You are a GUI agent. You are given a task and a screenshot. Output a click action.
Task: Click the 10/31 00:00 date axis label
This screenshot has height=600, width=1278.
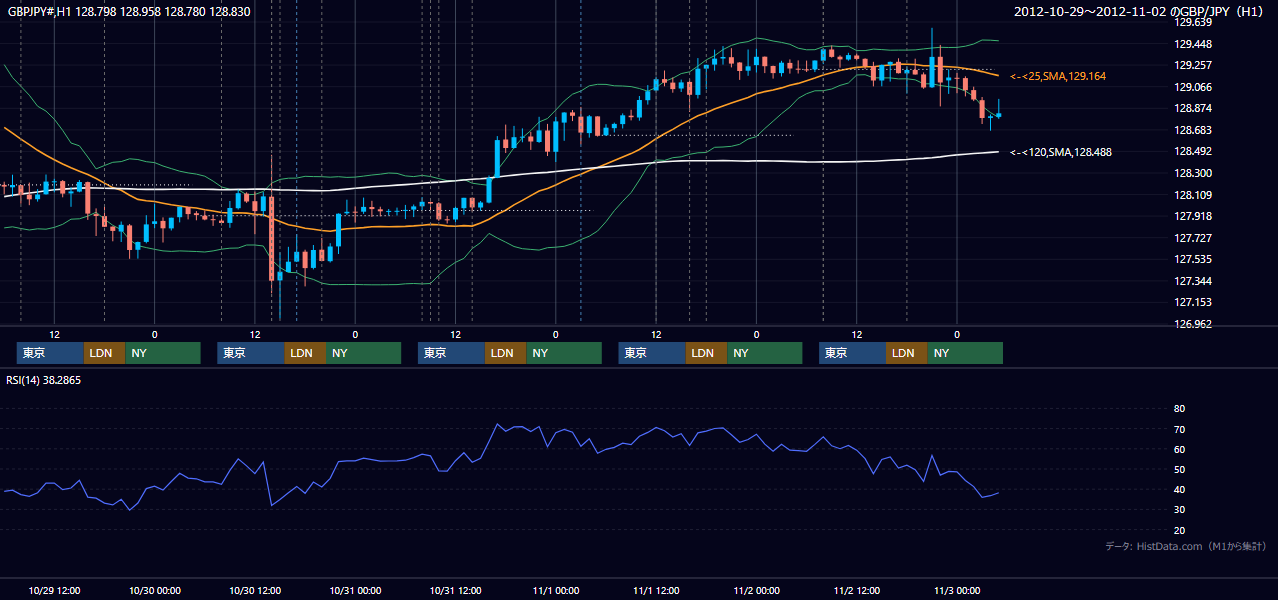coord(355,590)
